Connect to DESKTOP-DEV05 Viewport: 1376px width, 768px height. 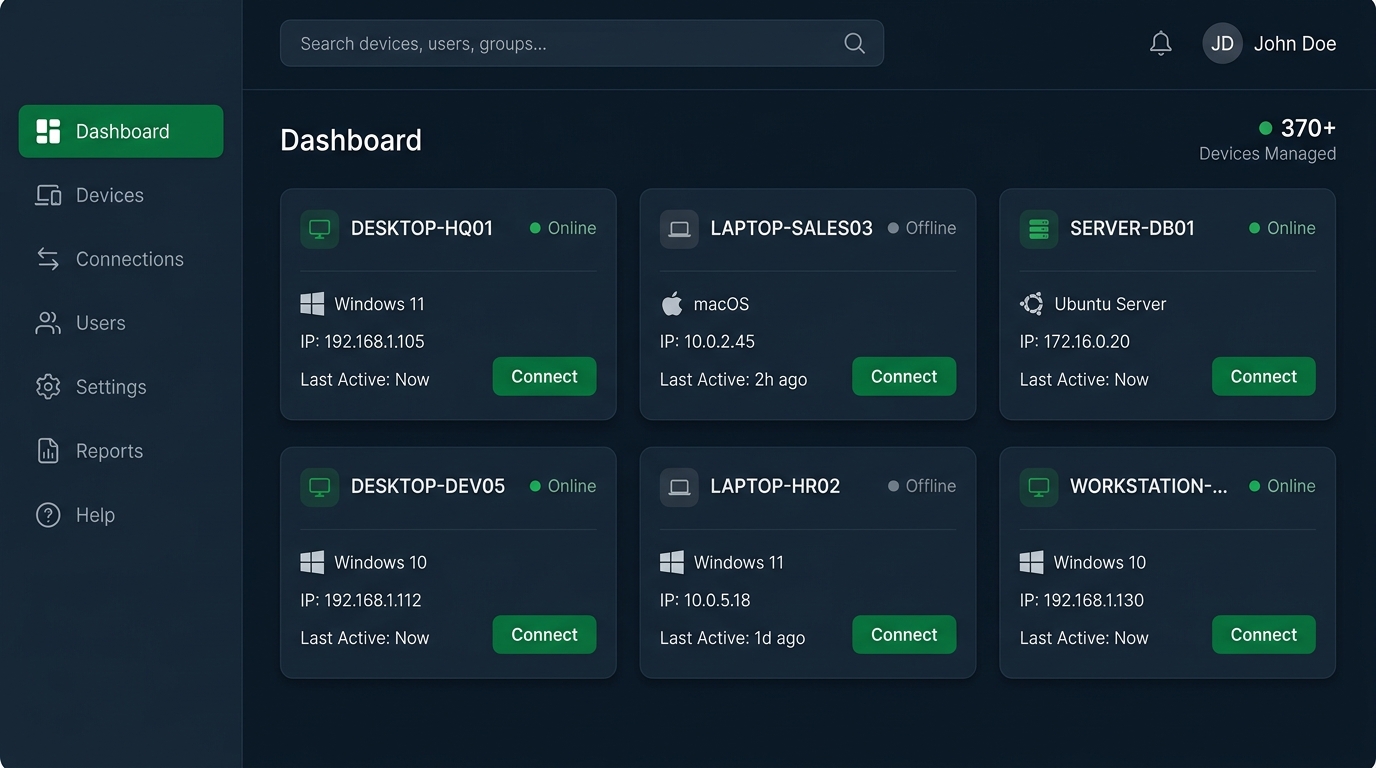tap(544, 634)
